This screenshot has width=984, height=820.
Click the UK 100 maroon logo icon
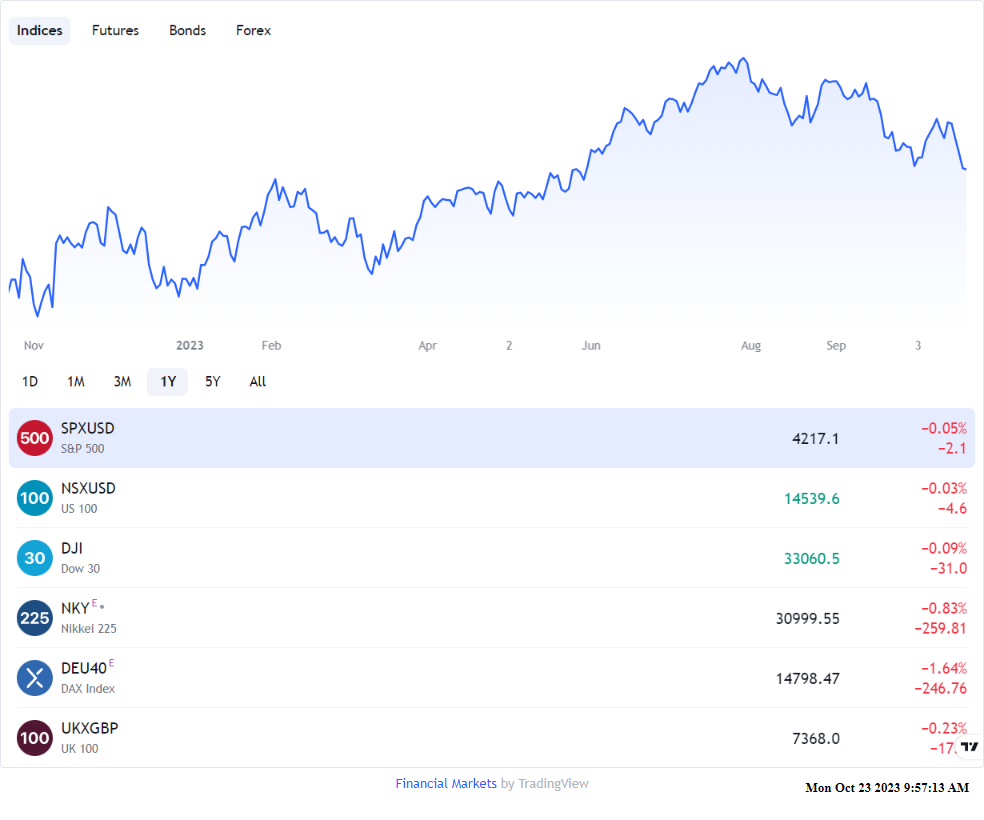tap(35, 738)
